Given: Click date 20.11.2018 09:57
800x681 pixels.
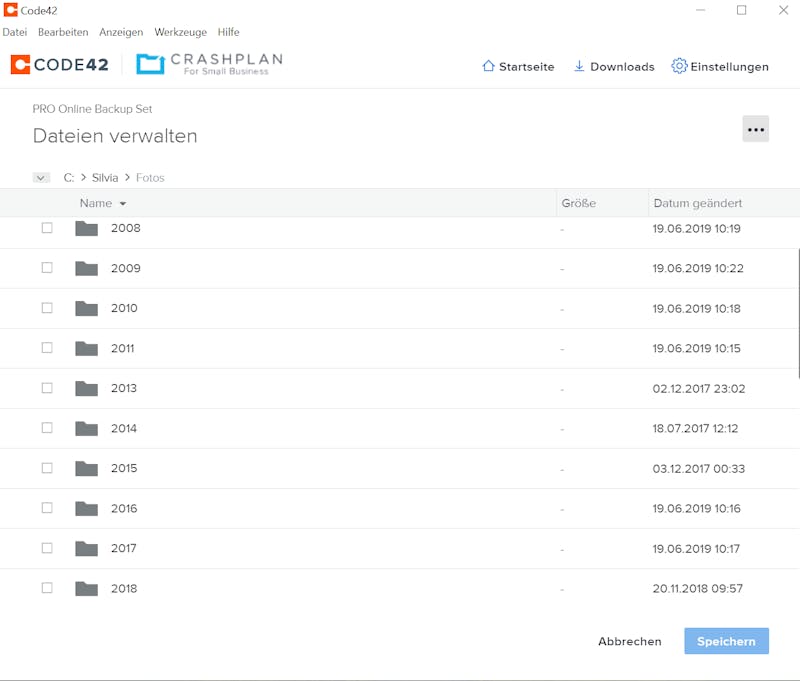Looking at the screenshot, I should pos(697,589).
